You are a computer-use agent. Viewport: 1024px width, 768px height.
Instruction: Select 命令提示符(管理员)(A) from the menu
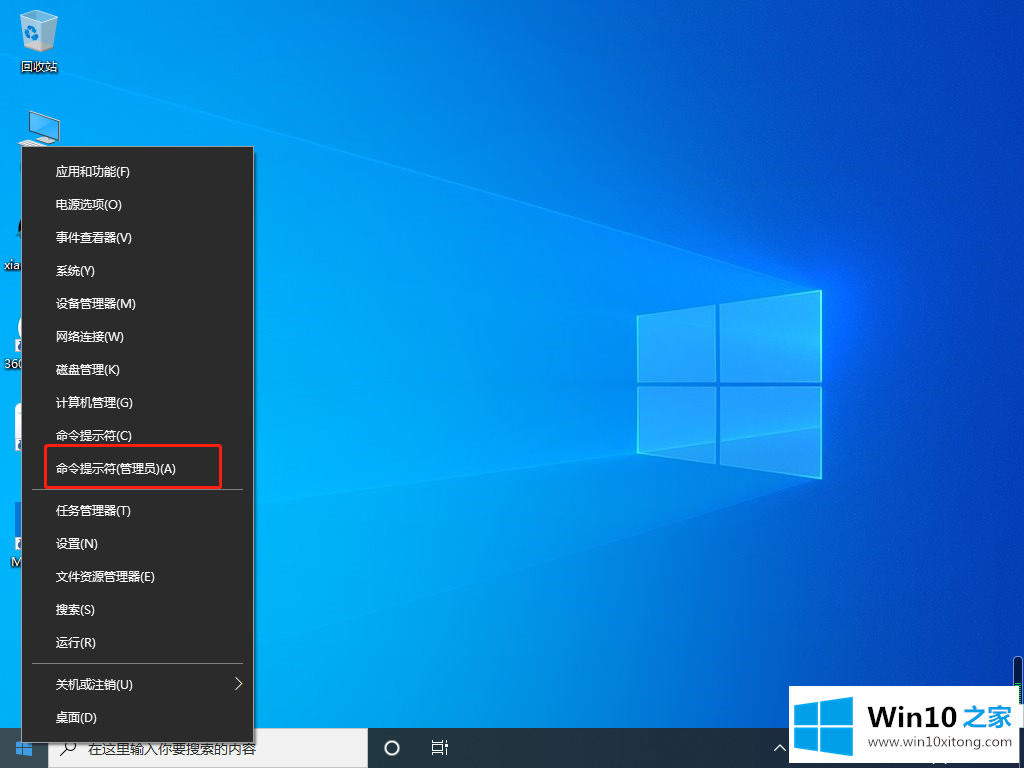[x=116, y=469]
